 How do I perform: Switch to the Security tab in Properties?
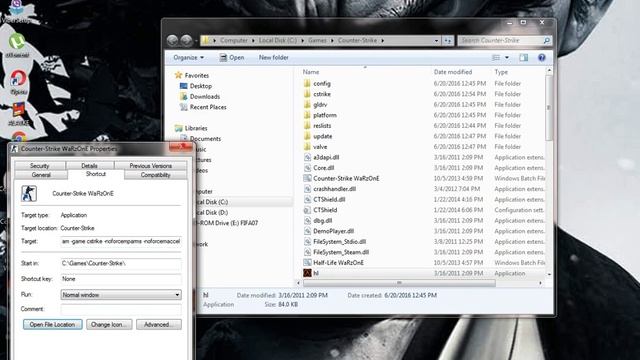click(x=40, y=166)
